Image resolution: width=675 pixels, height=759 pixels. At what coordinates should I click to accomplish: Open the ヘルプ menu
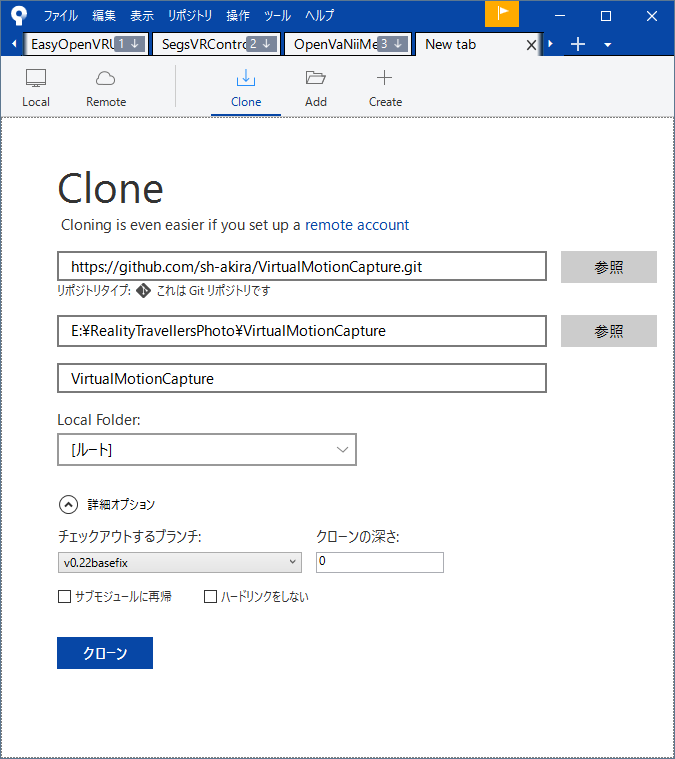pyautogui.click(x=320, y=15)
